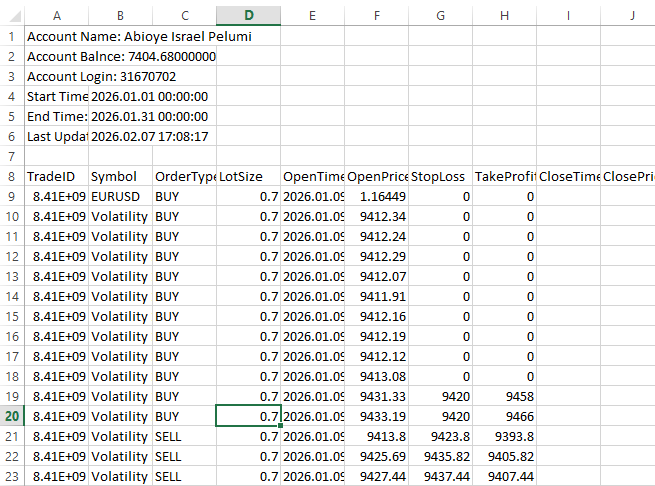Select column F header
Image resolution: width=655 pixels, height=486 pixels.
pos(376,16)
